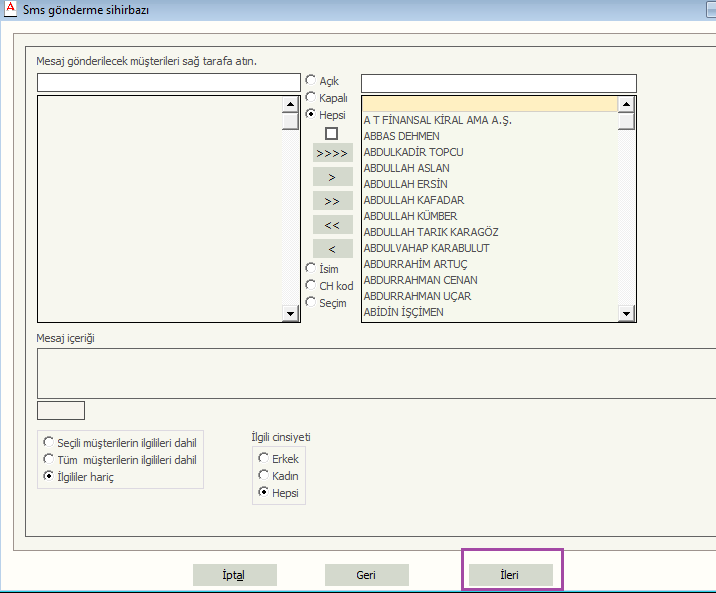Pick ABDURRAHMAN CENAN from the list
This screenshot has height=593, width=716.
tap(420, 280)
